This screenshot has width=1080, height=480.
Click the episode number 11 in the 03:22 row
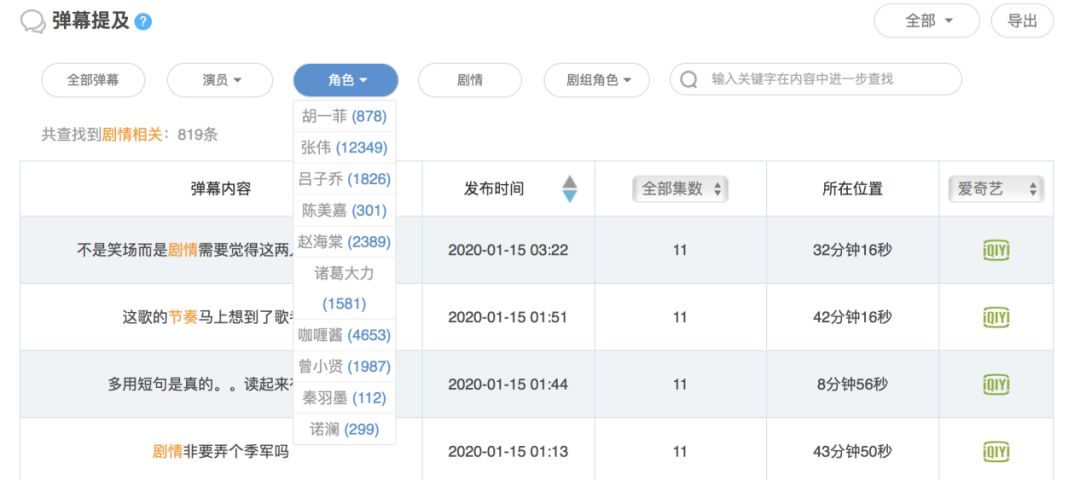(680, 250)
